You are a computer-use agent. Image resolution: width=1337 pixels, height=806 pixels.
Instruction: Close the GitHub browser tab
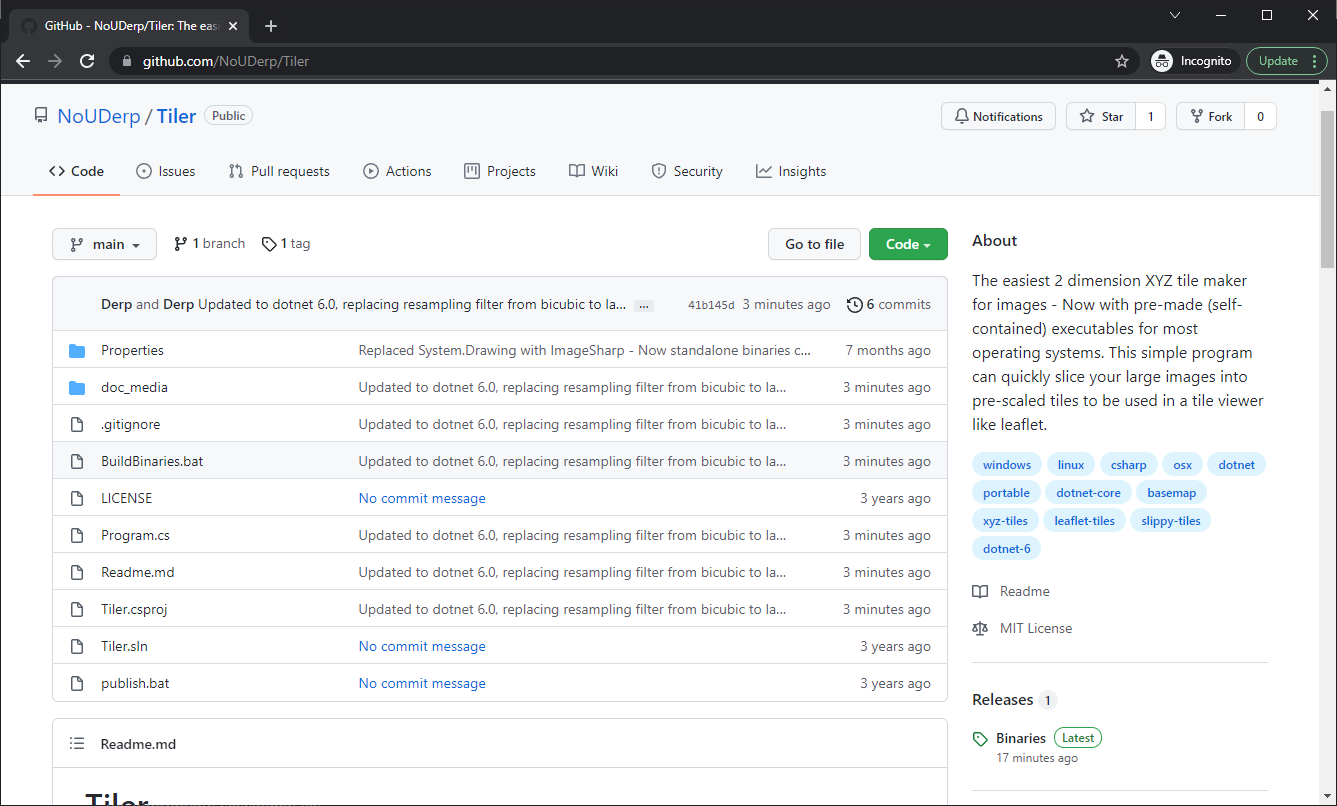(x=233, y=26)
